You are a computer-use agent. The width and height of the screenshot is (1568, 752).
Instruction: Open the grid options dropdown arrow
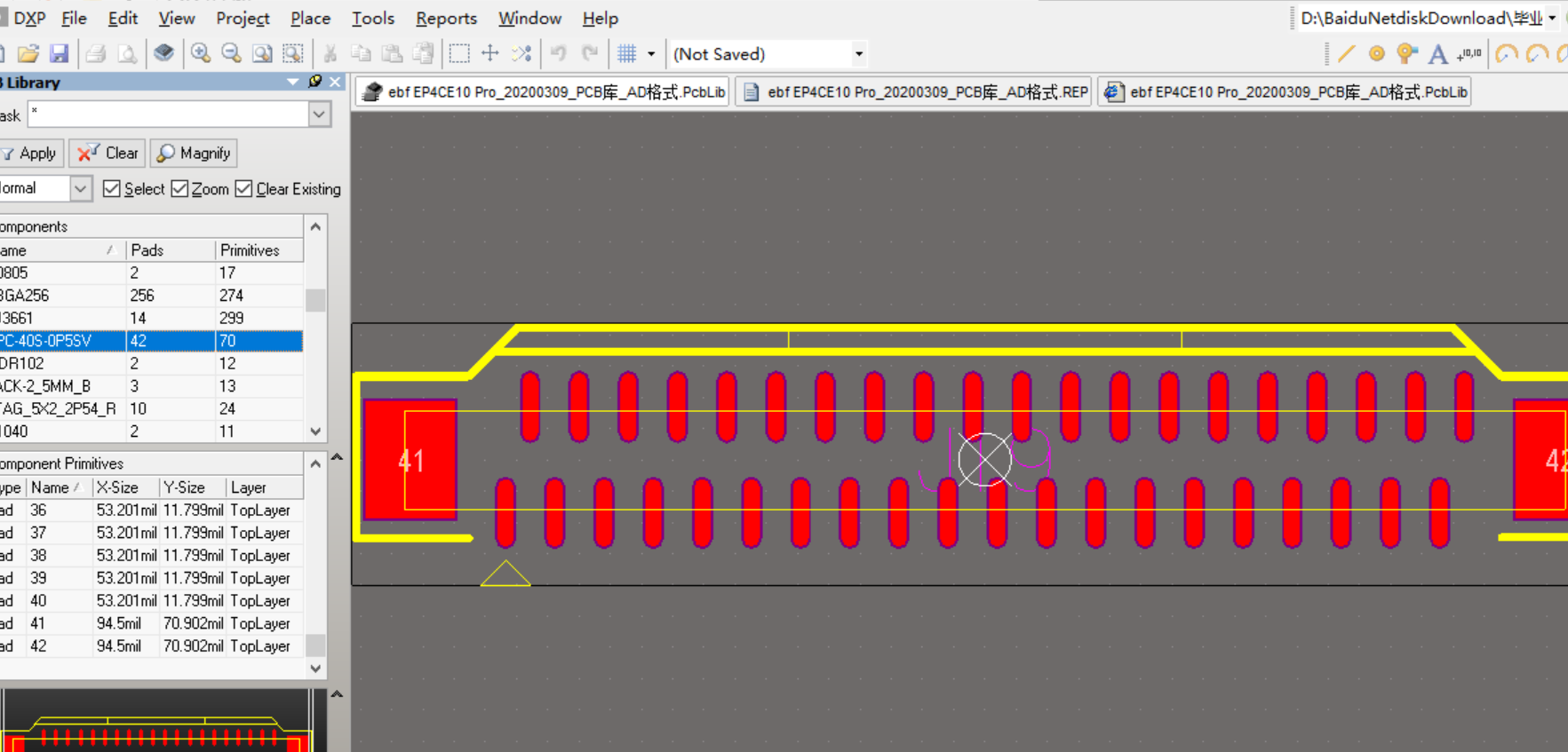(651, 54)
